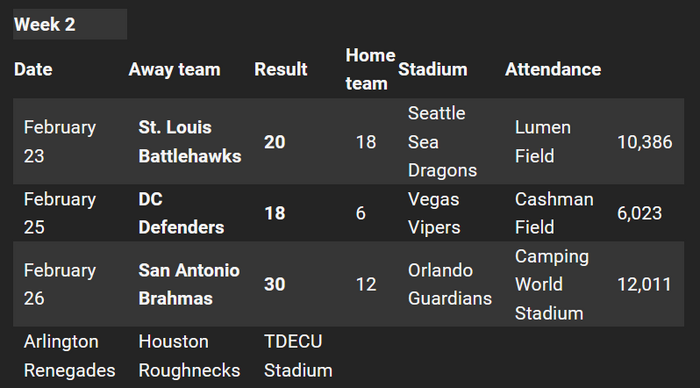Select the Date column header

[x=33, y=69]
